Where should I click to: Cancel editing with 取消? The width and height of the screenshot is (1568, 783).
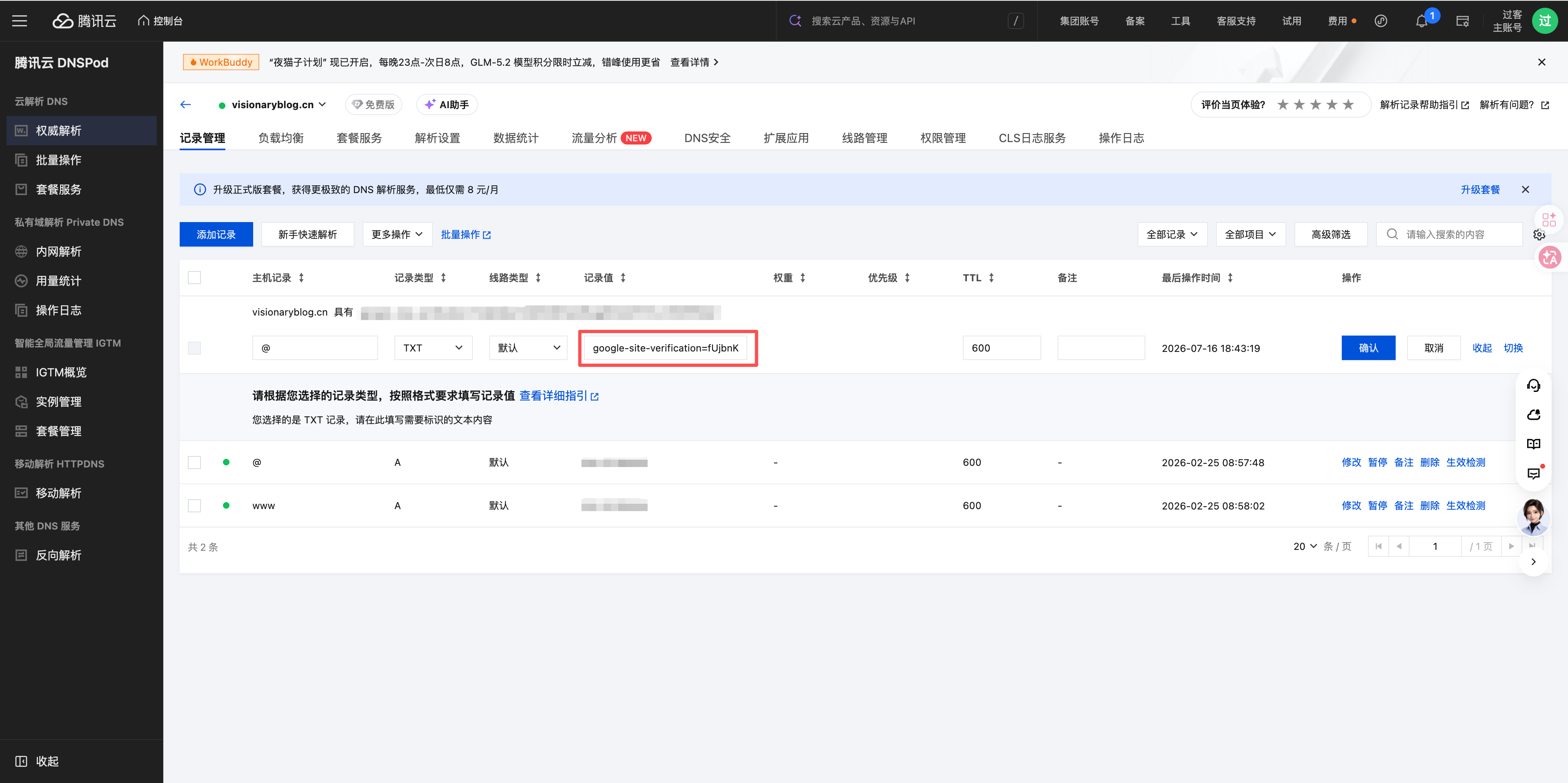coord(1434,348)
